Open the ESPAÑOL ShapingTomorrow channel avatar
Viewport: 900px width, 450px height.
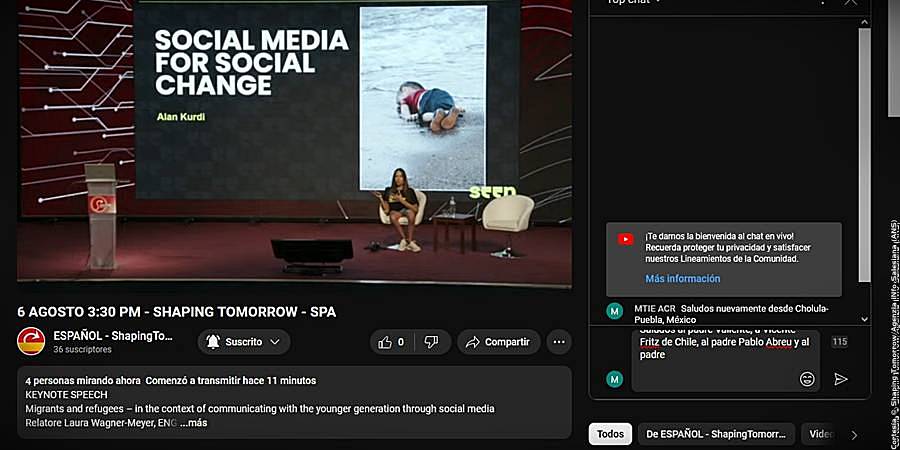[31, 342]
